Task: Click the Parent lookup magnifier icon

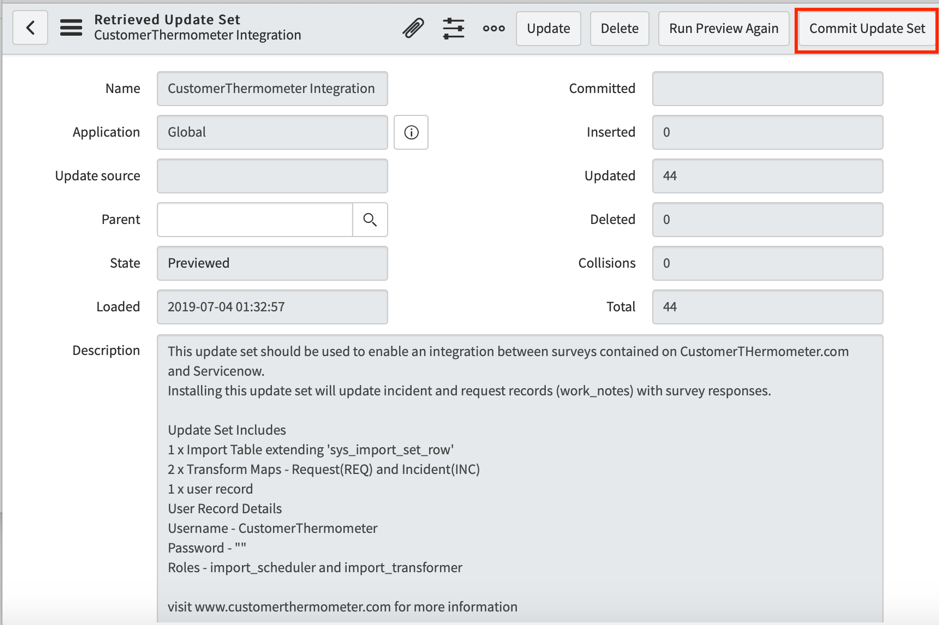Action: point(370,220)
